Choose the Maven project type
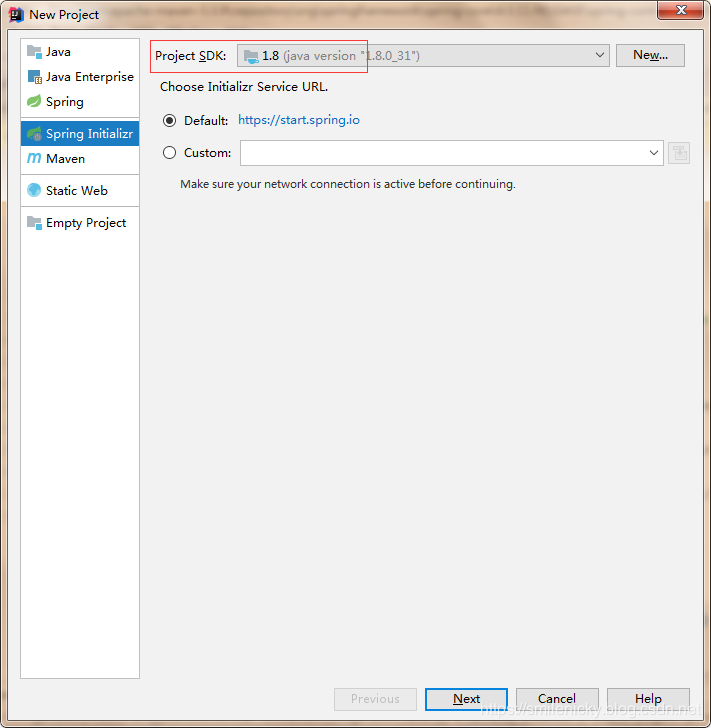This screenshot has width=711, height=728. pos(80,158)
